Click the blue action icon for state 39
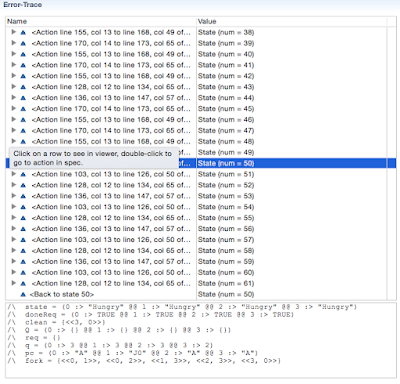This screenshot has height=384, width=400. (23, 43)
